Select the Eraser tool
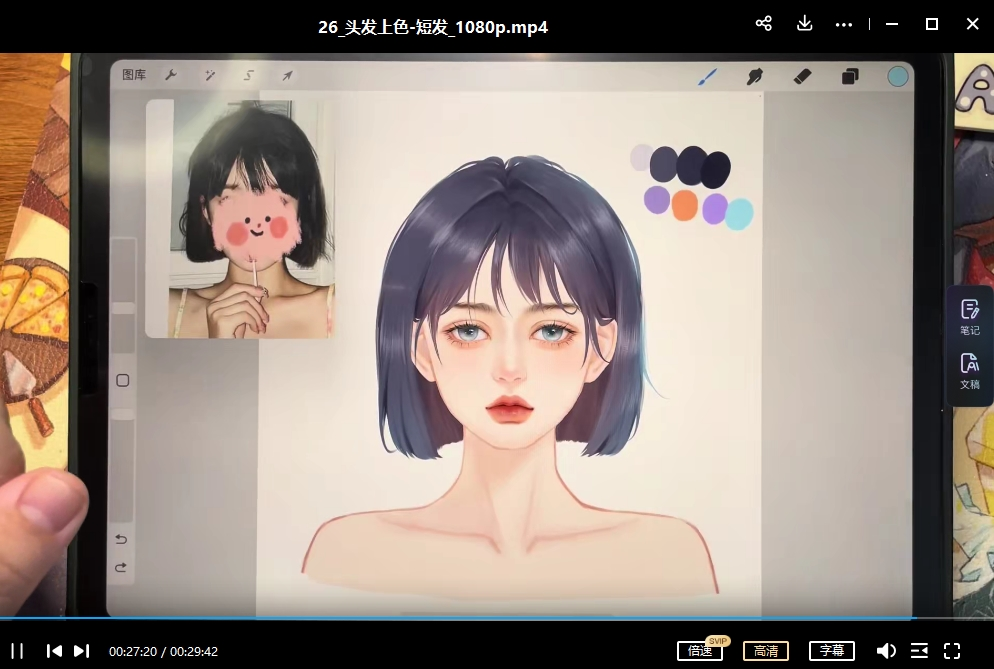The height and width of the screenshot is (669, 994). tap(803, 77)
